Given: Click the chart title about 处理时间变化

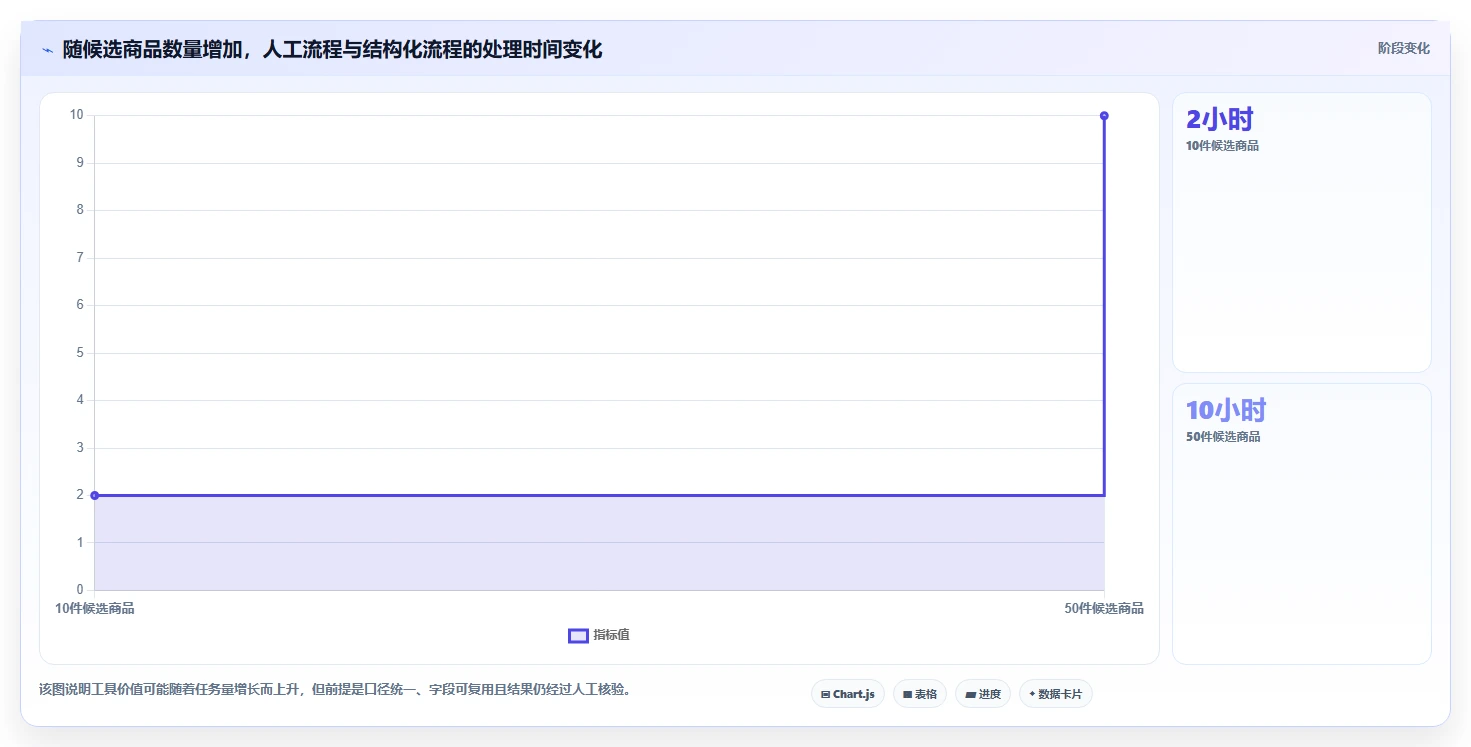Looking at the screenshot, I should click(332, 49).
